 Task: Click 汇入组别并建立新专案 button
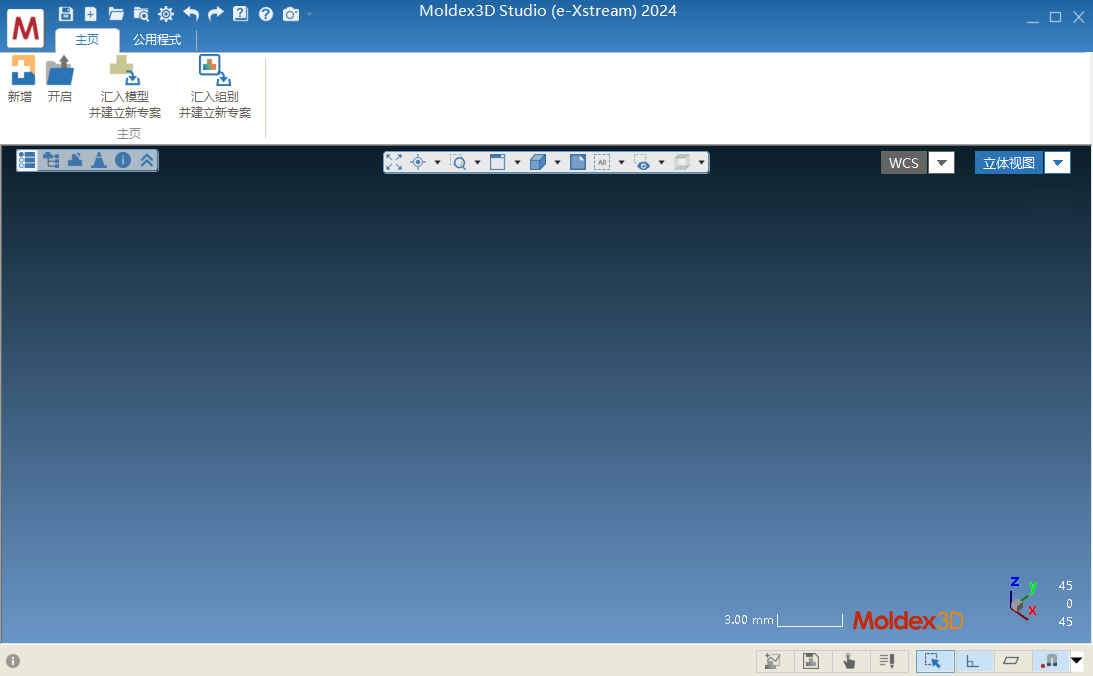pyautogui.click(x=215, y=87)
